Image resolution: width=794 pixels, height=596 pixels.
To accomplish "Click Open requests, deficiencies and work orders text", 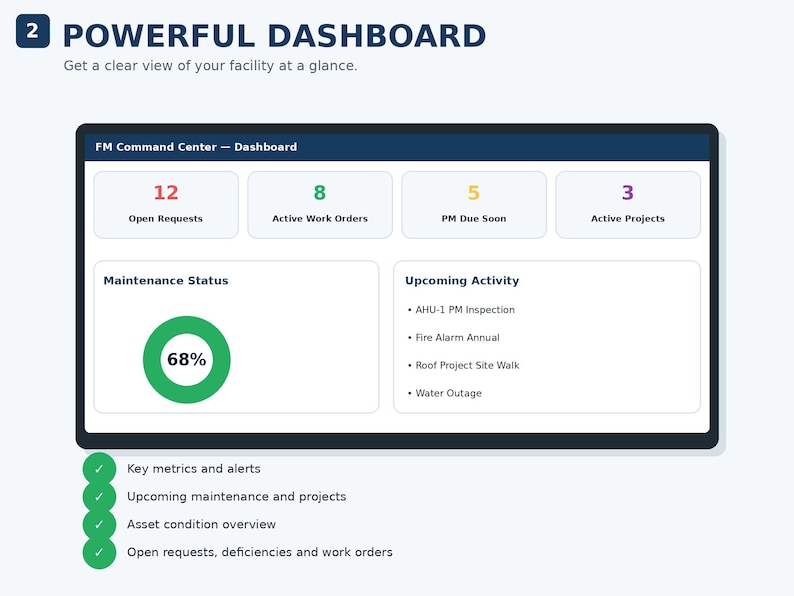I will pyautogui.click(x=260, y=552).
